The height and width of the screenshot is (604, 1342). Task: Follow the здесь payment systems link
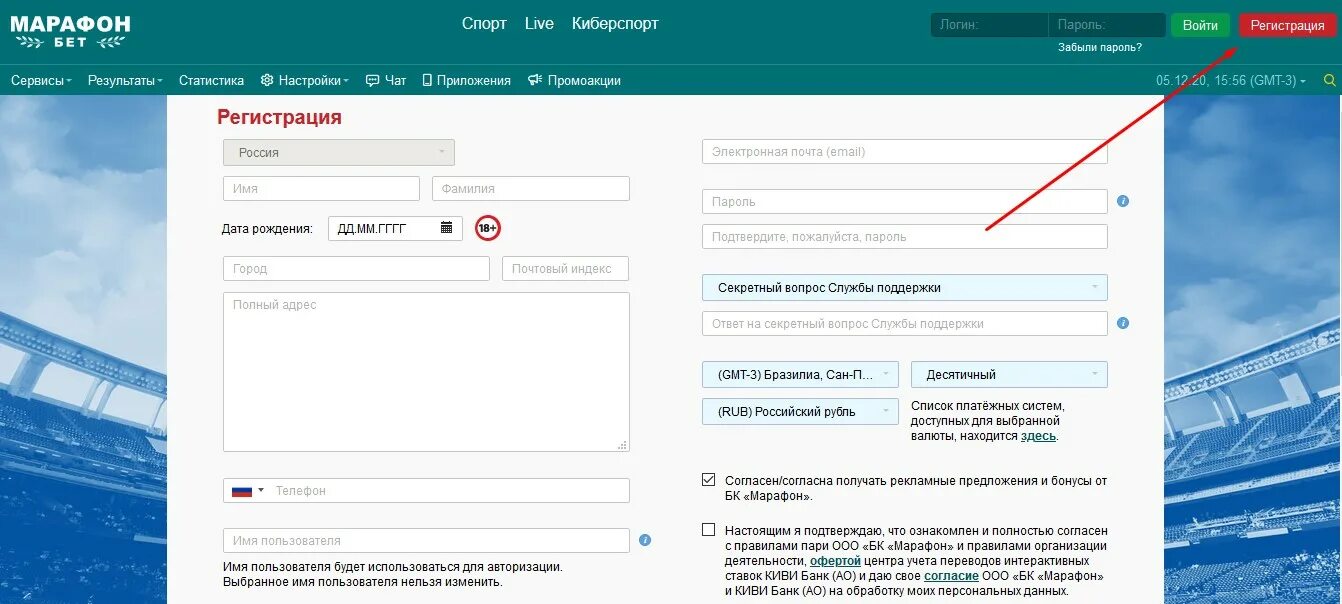pyautogui.click(x=1038, y=436)
